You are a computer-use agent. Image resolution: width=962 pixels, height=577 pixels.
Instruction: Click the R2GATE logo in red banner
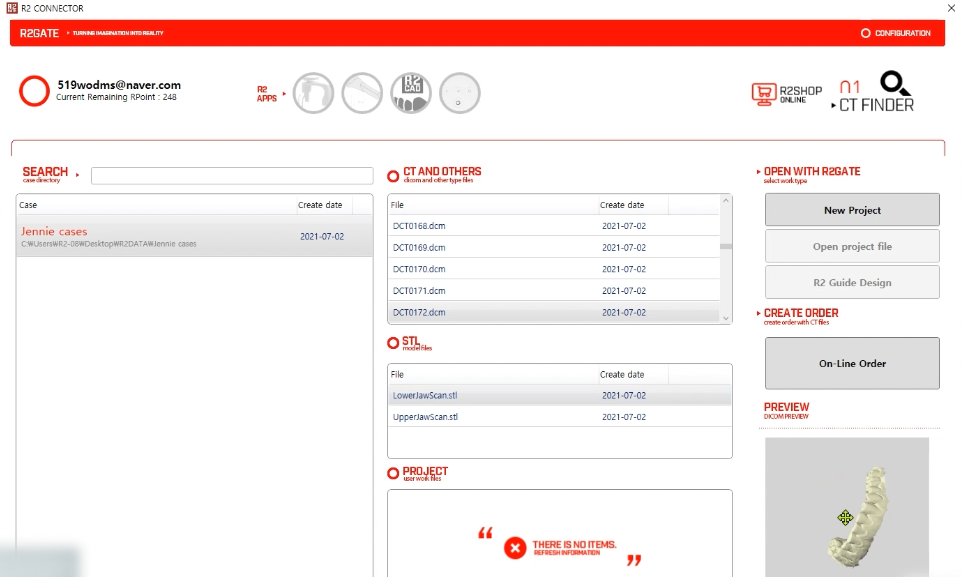point(38,33)
